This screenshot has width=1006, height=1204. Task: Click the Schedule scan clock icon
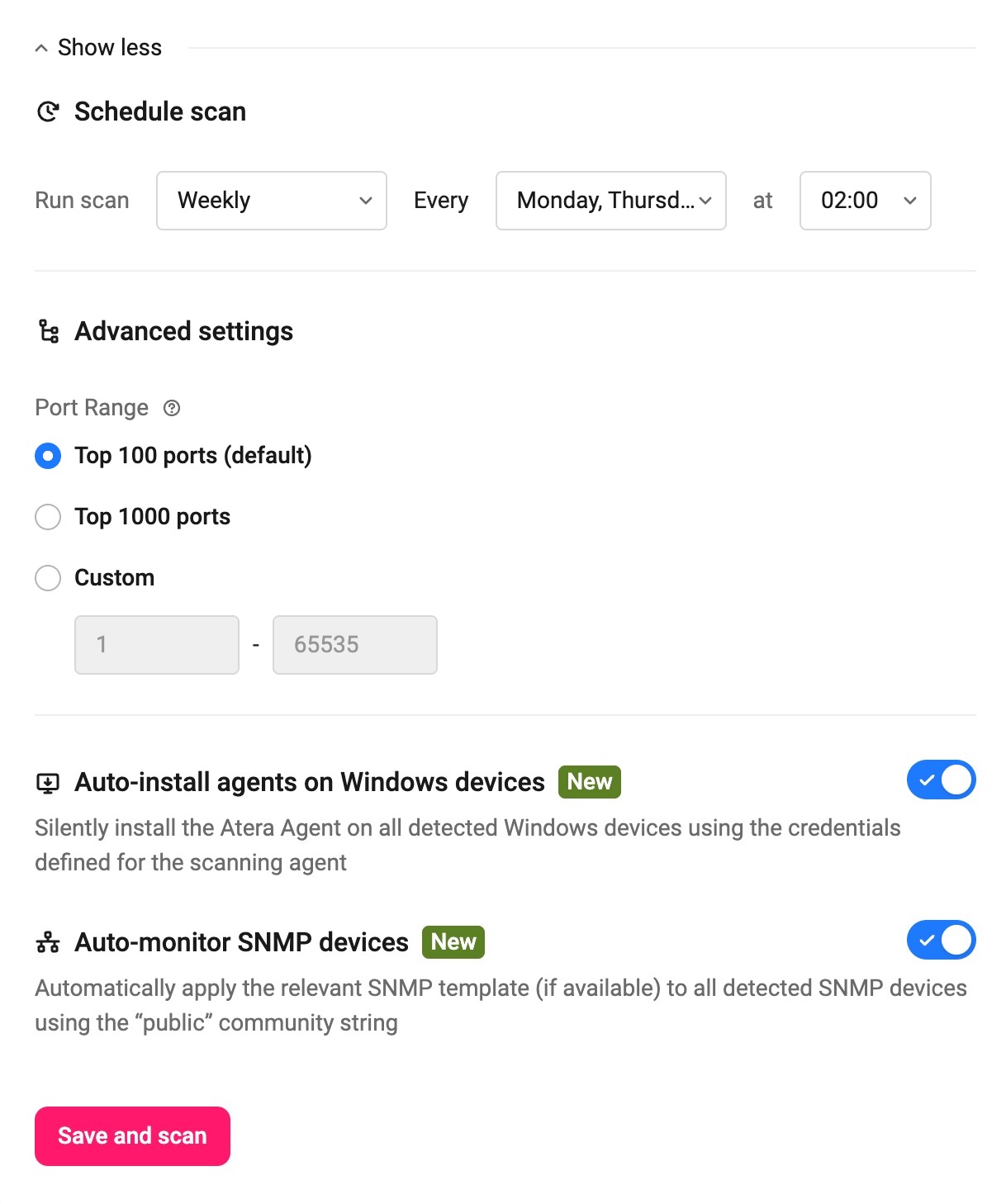(x=49, y=111)
